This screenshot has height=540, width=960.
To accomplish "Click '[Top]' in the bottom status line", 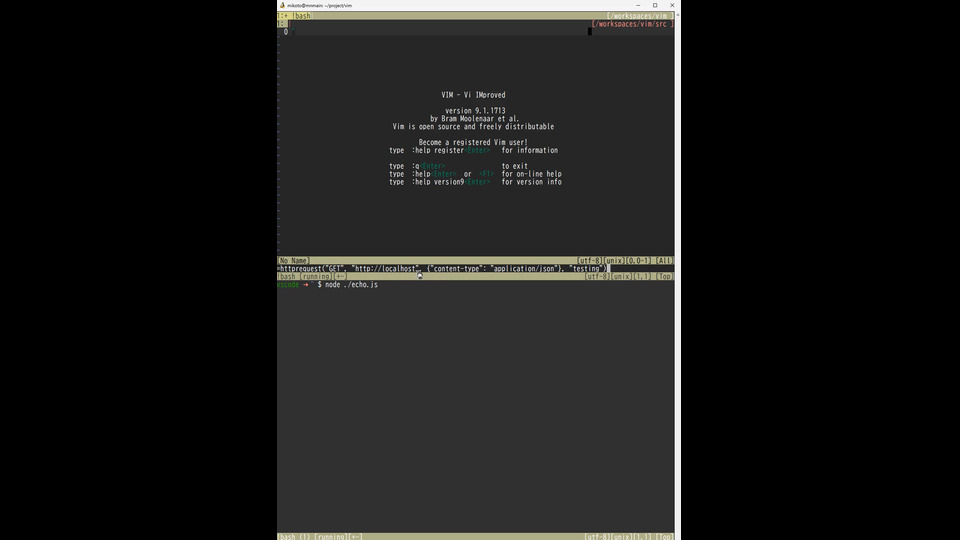I will [x=664, y=537].
